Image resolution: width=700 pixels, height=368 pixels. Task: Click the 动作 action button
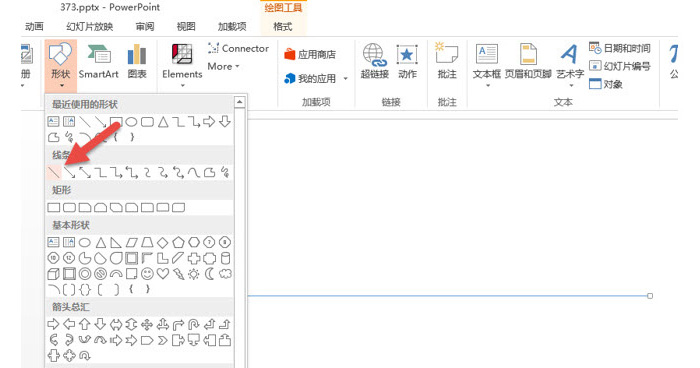coord(407,61)
